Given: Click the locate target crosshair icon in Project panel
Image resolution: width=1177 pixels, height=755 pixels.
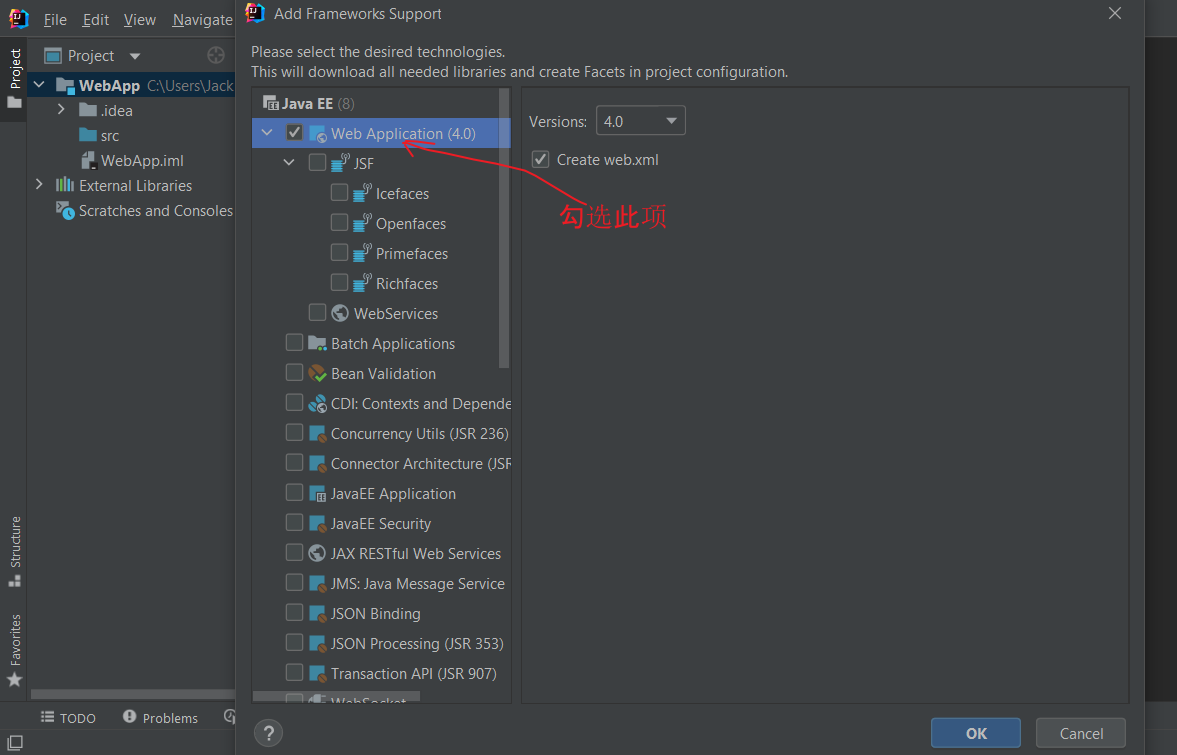Looking at the screenshot, I should 215,55.
